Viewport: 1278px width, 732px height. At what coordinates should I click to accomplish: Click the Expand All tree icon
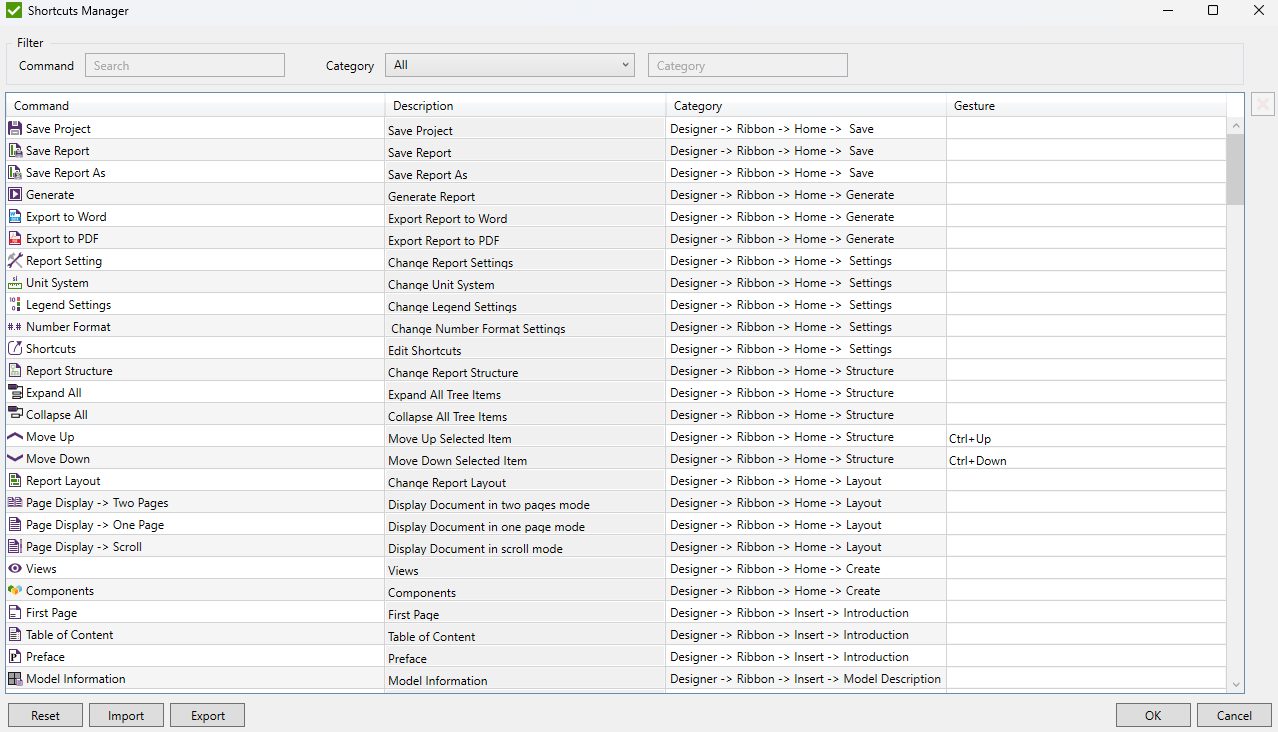click(x=14, y=392)
